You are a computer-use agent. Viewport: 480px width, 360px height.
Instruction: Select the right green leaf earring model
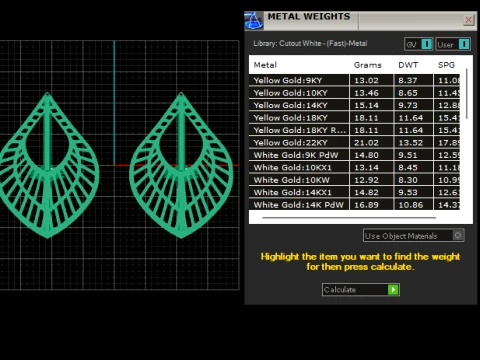[x=182, y=165]
